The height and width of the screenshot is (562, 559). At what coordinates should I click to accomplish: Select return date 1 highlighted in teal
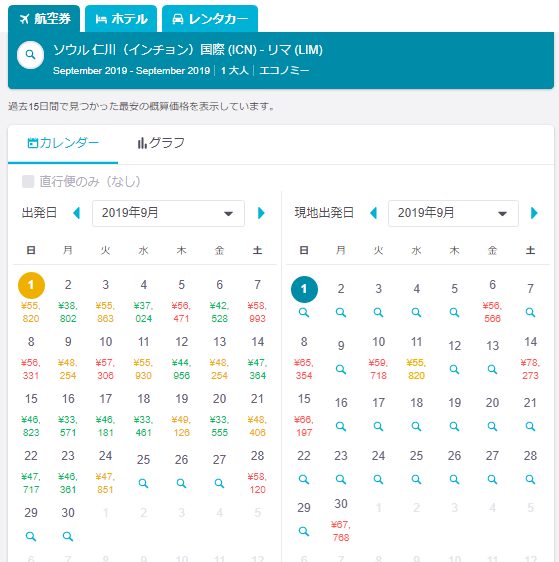304,289
